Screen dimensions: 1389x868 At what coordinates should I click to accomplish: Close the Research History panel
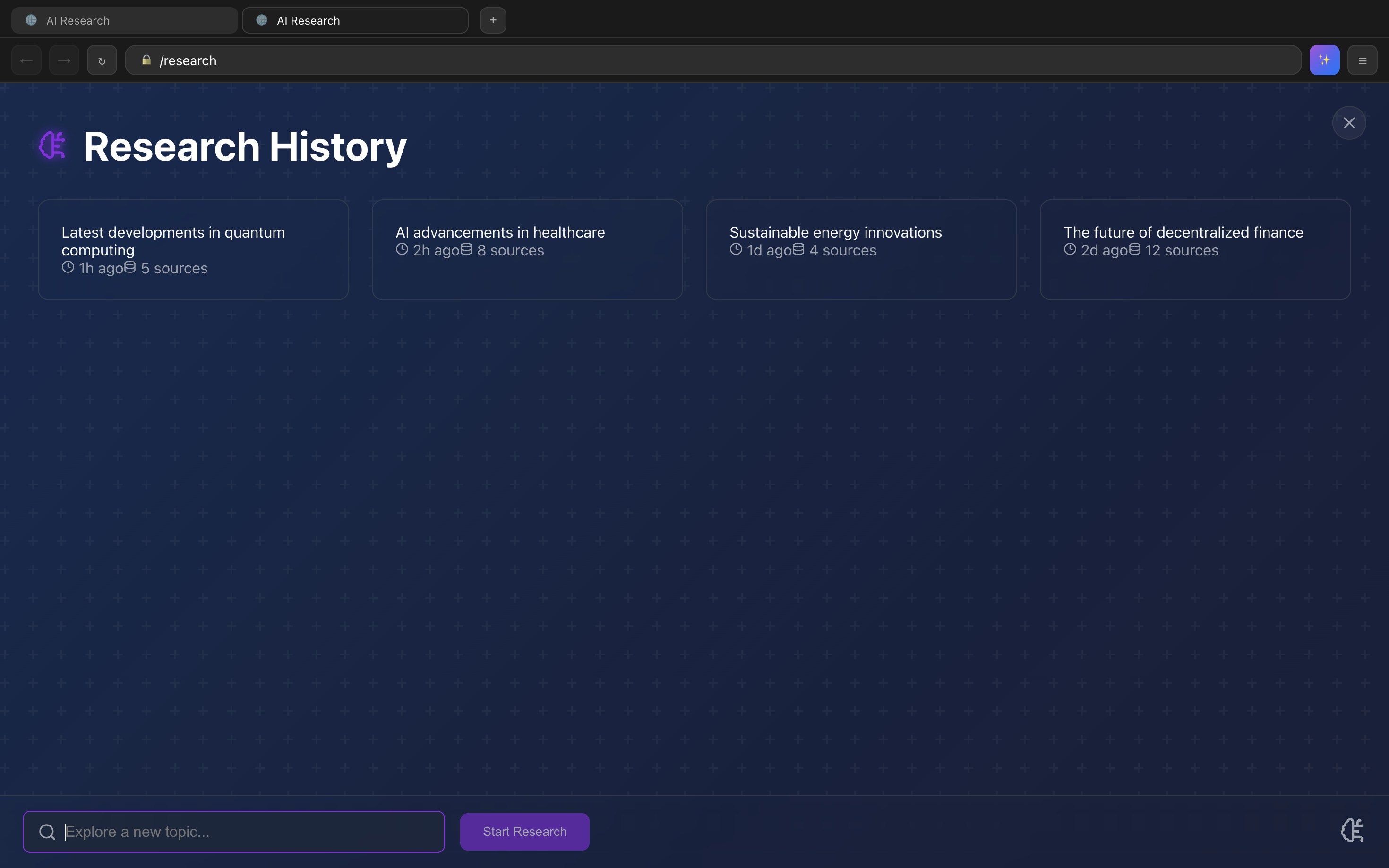pos(1349,123)
